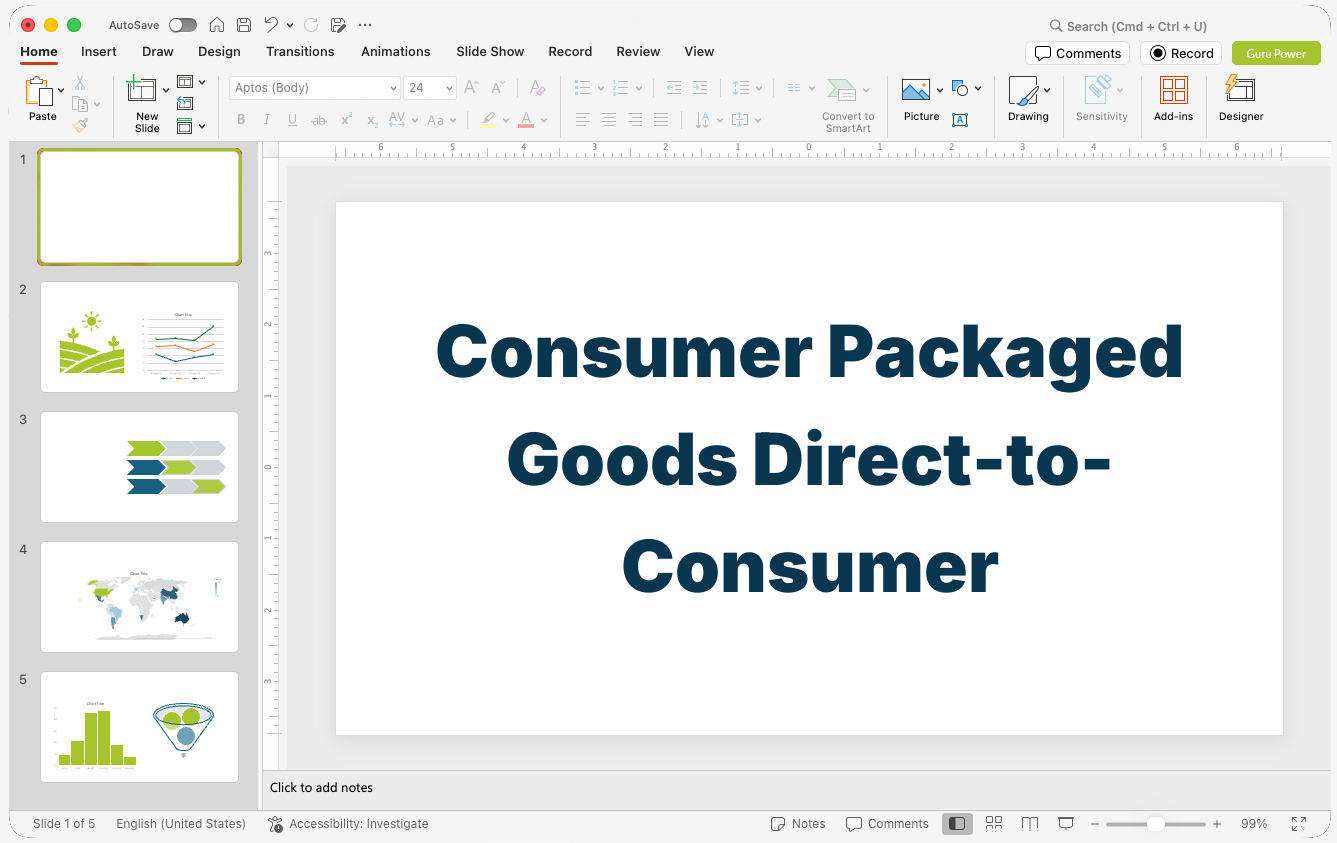Expand the Paste options arrow
This screenshot has height=843, width=1337.
[x=61, y=91]
